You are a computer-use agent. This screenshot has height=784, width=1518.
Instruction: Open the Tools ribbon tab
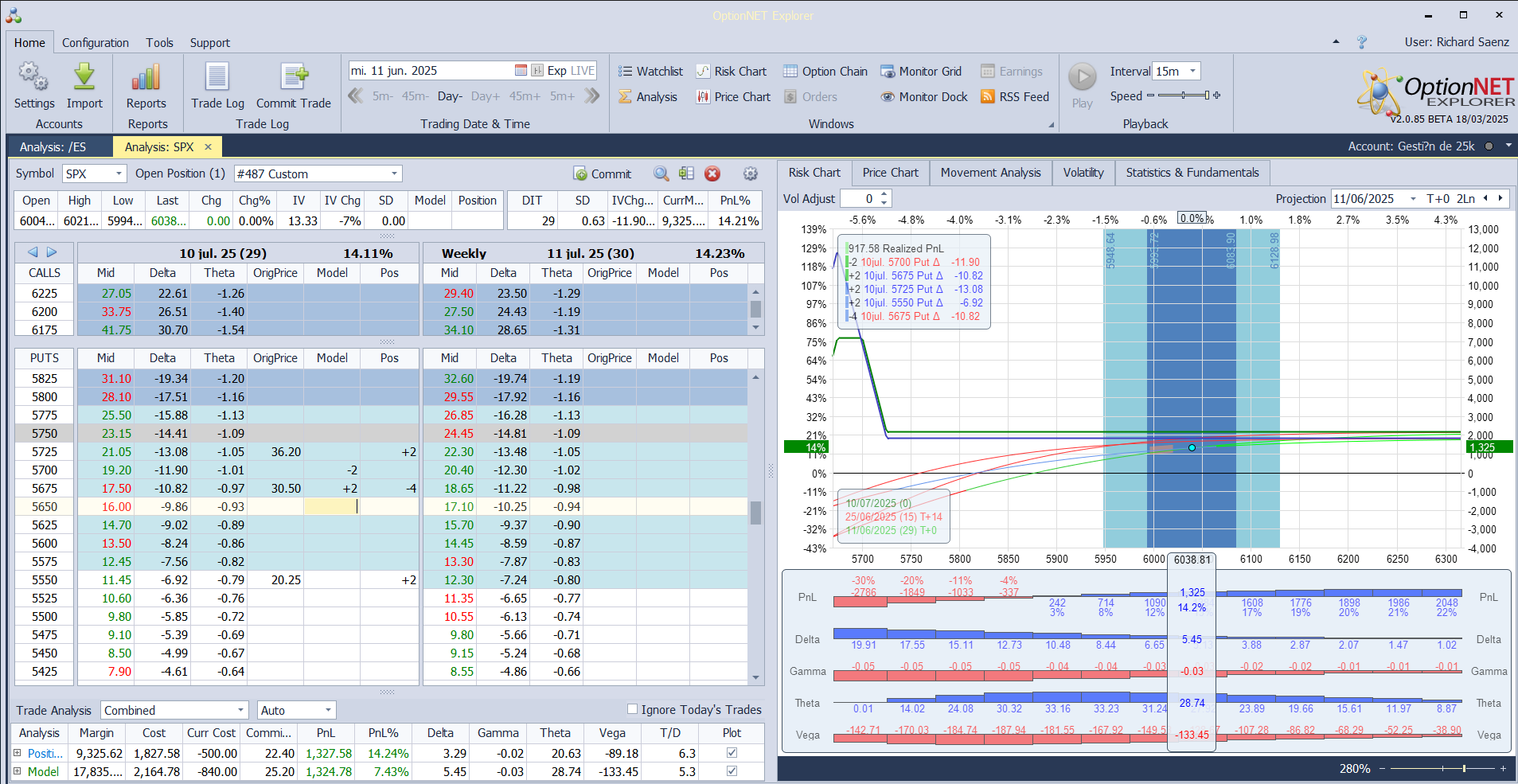[x=159, y=43]
